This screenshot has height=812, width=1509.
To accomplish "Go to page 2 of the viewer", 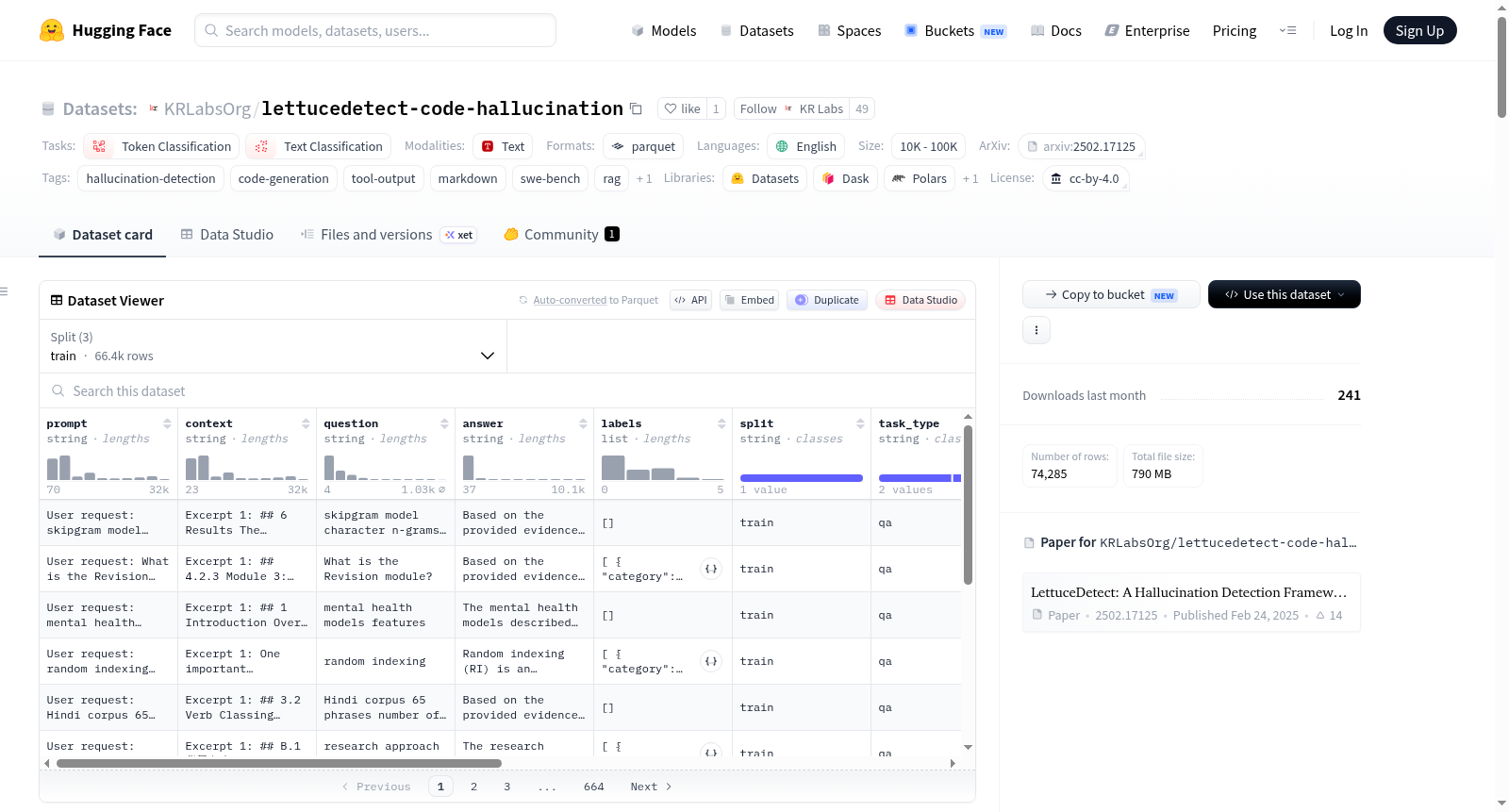I will click(x=473, y=787).
